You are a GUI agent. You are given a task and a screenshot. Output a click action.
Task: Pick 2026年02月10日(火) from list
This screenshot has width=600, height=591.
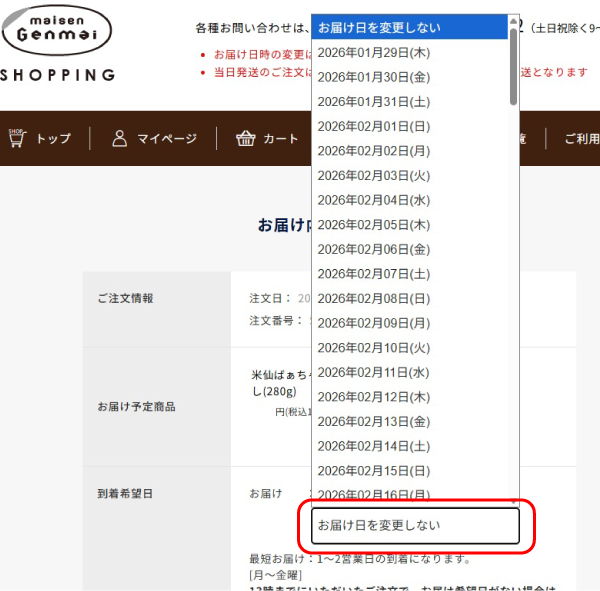pyautogui.click(x=409, y=348)
